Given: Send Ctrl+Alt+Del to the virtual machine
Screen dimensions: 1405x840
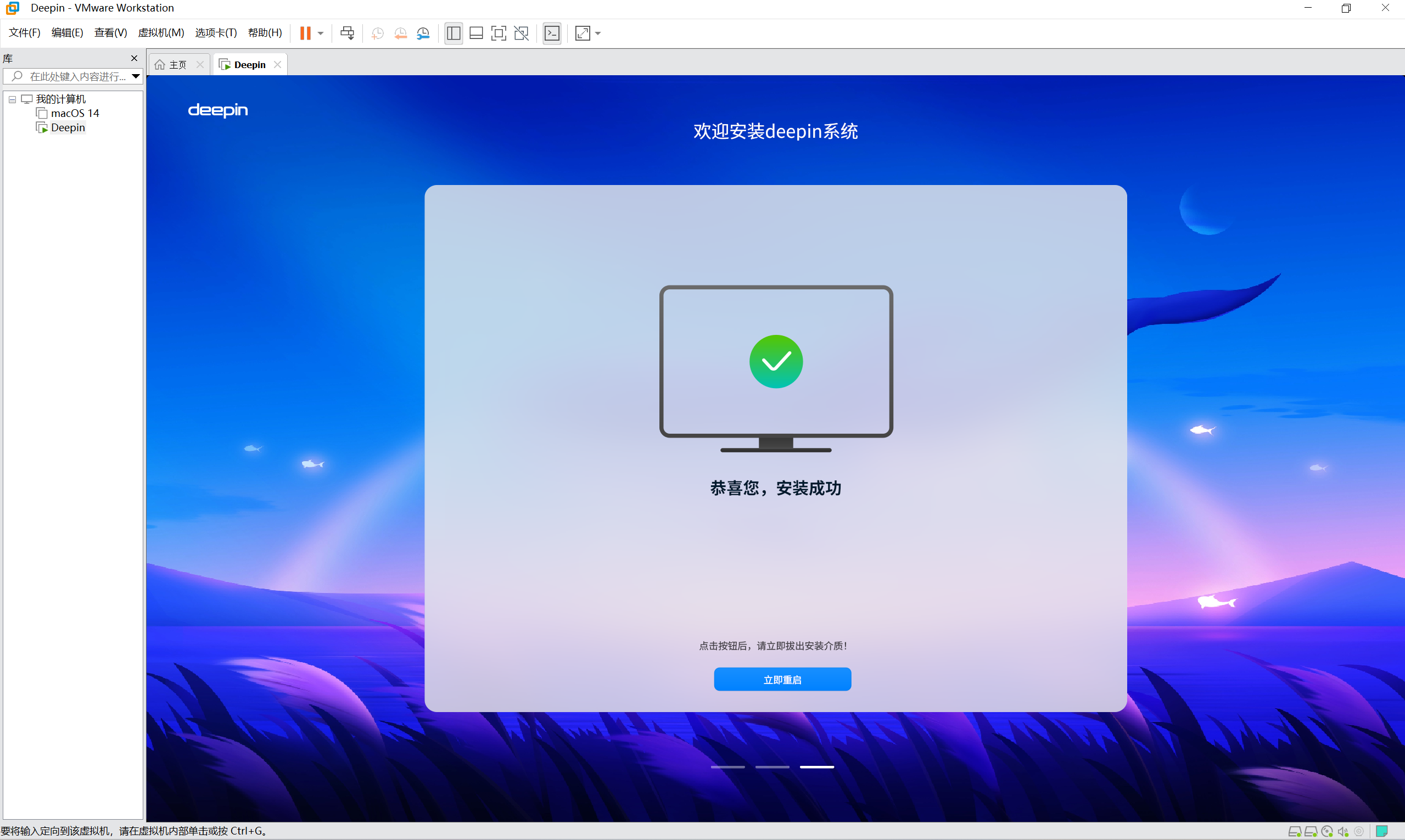Looking at the screenshot, I should tap(347, 33).
